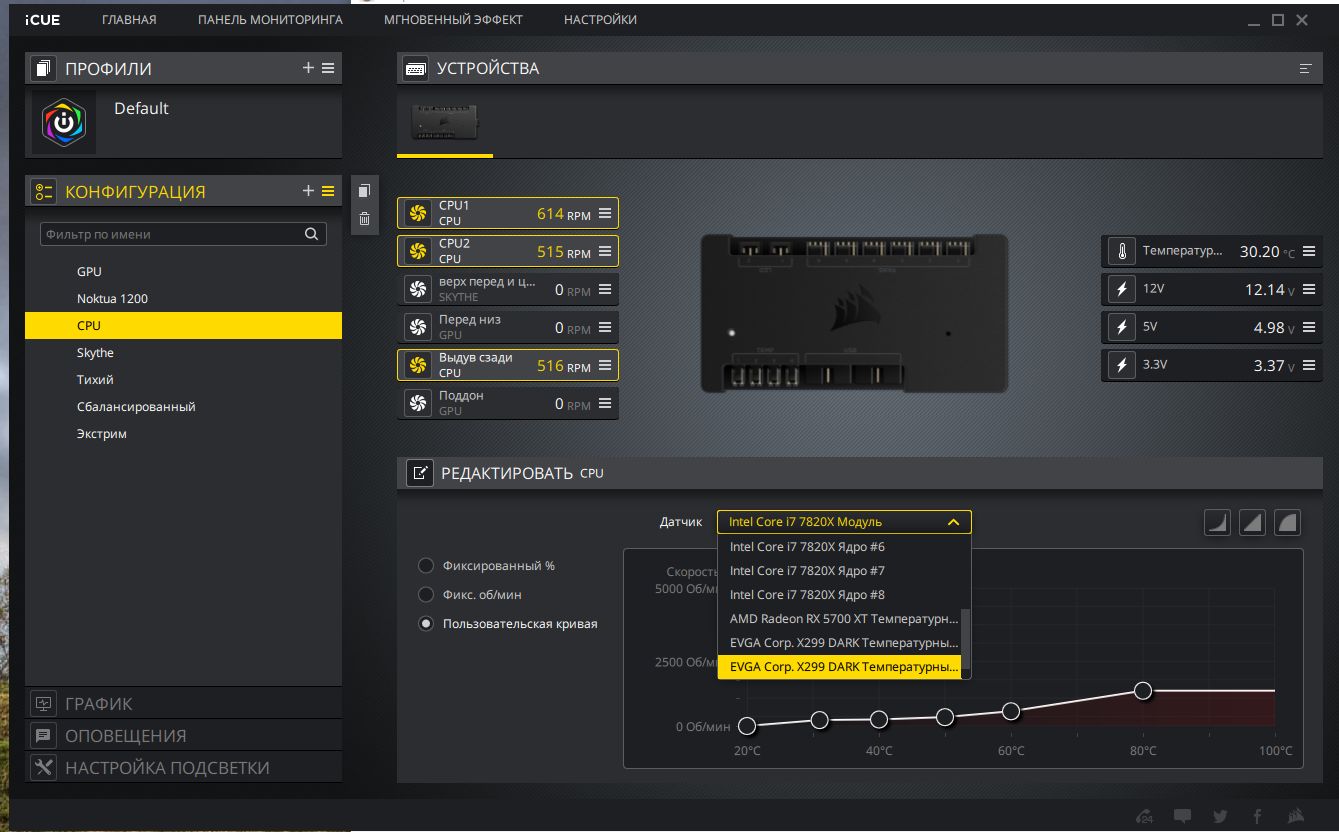Click the search magnifier in the filter box
This screenshot has height=832, width=1339.
[x=312, y=234]
